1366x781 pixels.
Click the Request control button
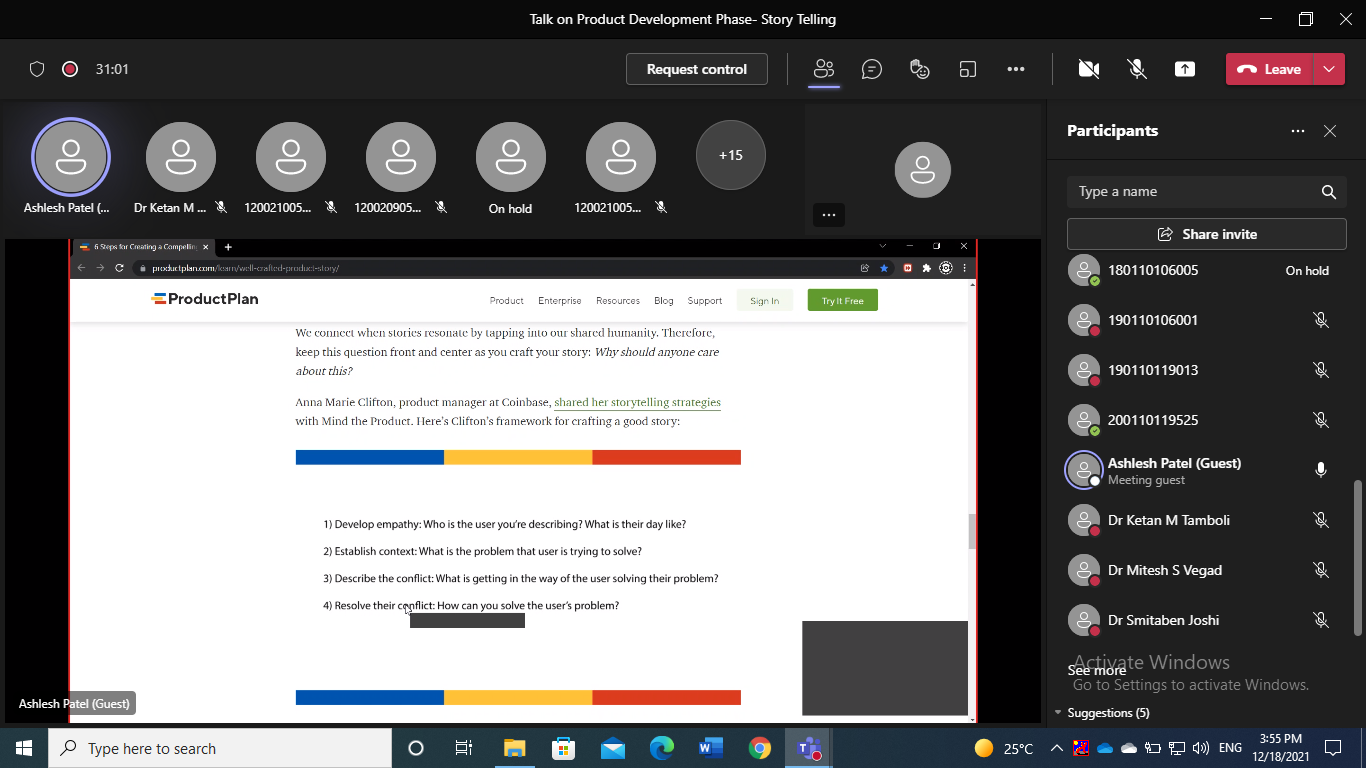pyautogui.click(x=697, y=69)
